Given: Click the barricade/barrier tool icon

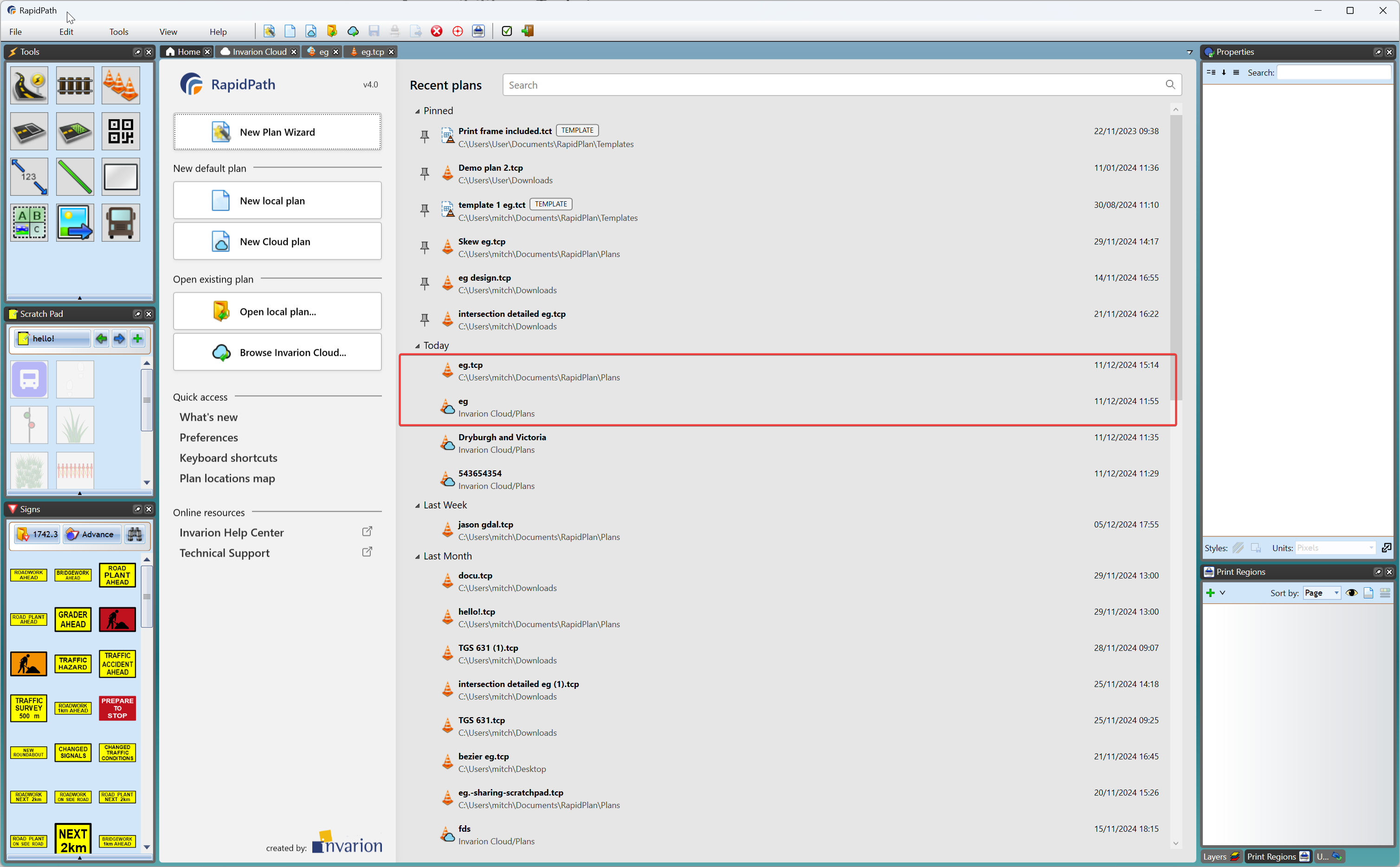Looking at the screenshot, I should (75, 85).
